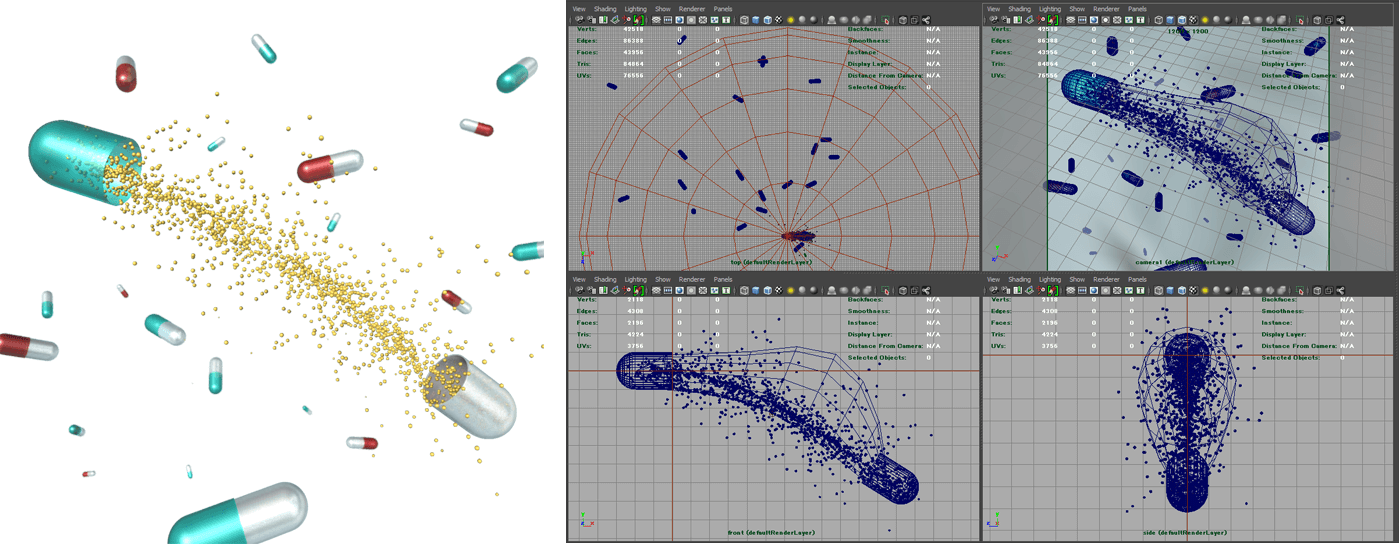Open the Shading menu in top view panel
Screen dimensions: 1399x544
605,9
